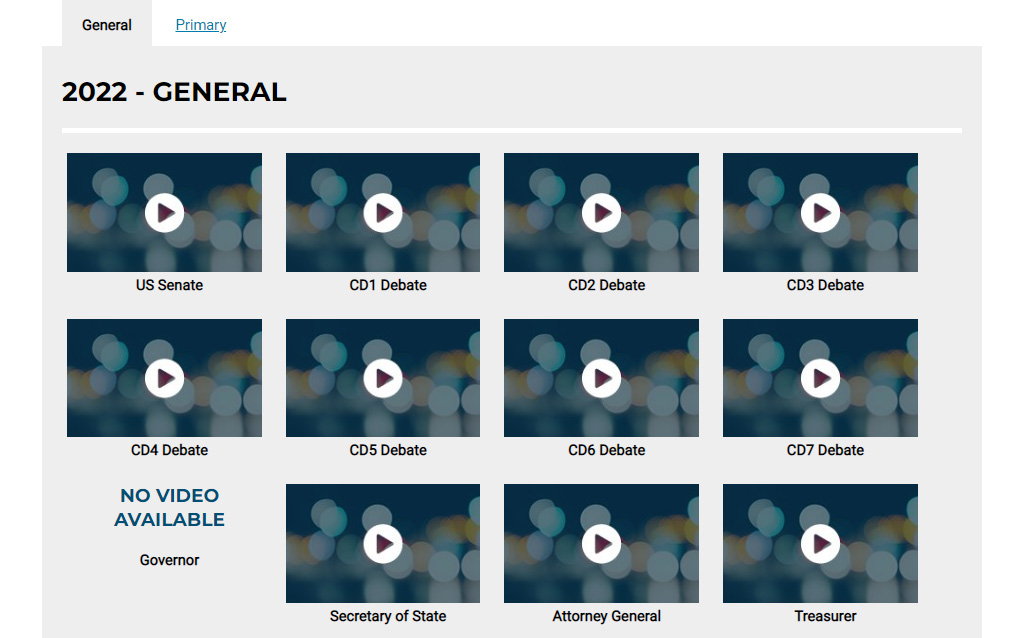Click the Treasurer caption

point(825,616)
